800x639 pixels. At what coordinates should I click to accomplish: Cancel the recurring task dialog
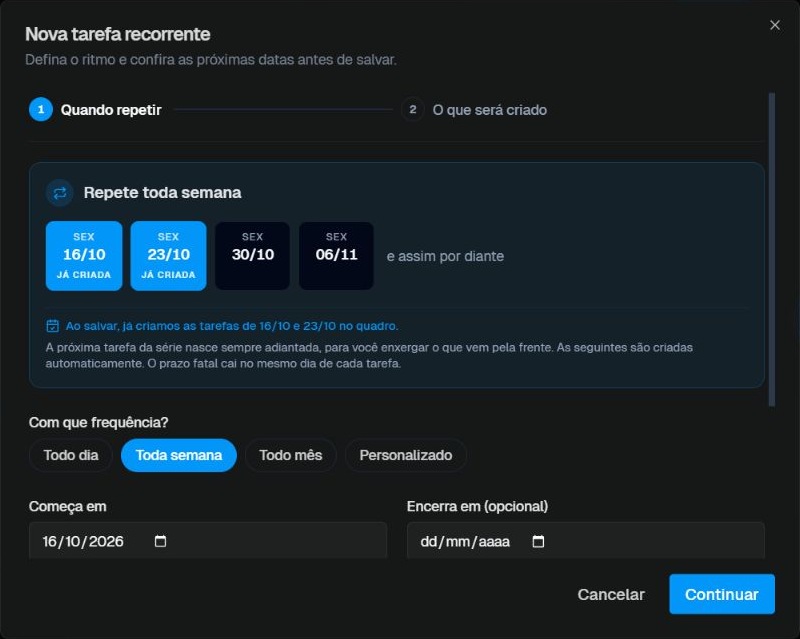[x=611, y=594]
